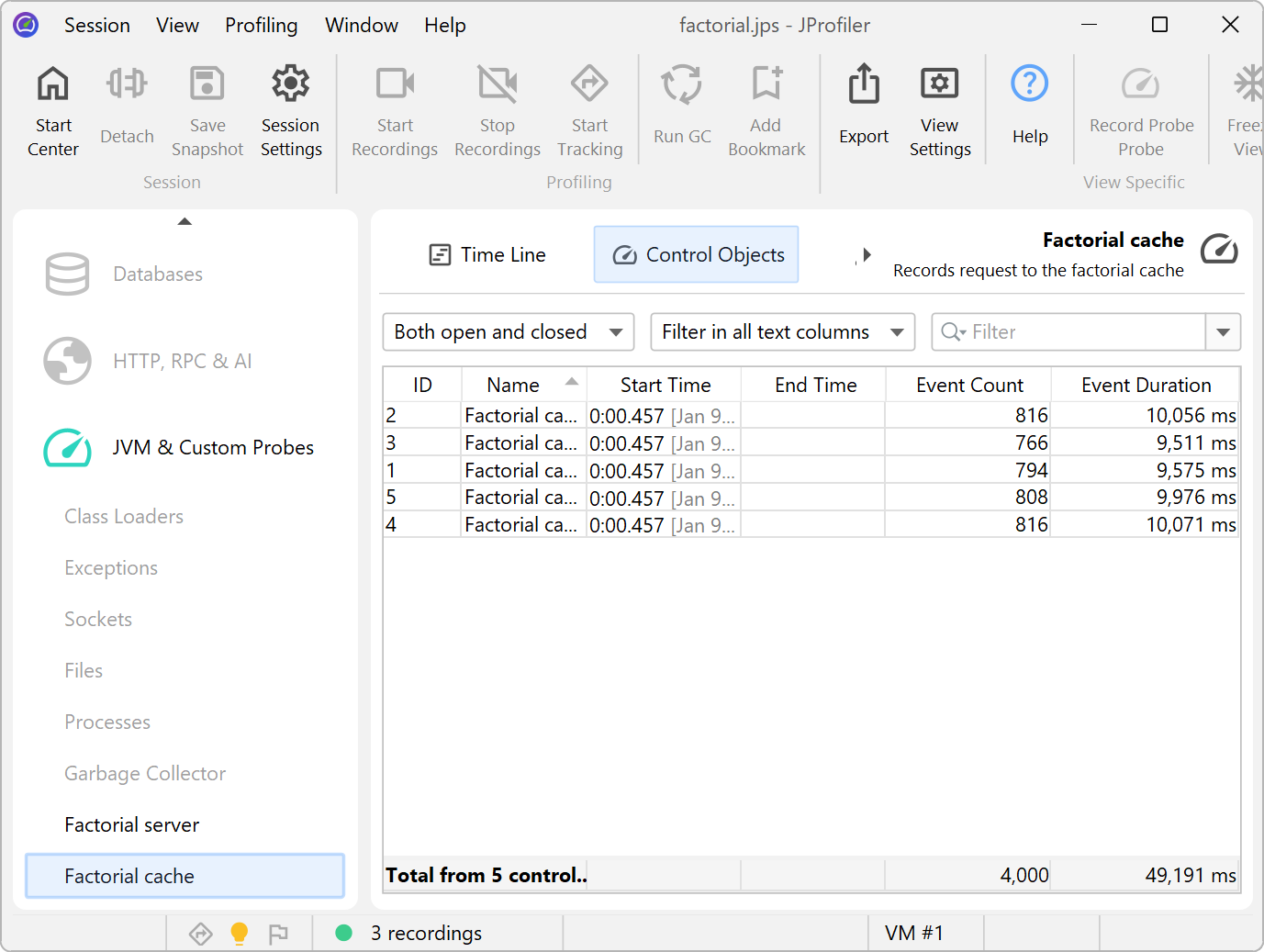The image size is (1264, 952).
Task: Open the Filter in all text columns dropdown
Action: click(x=782, y=332)
